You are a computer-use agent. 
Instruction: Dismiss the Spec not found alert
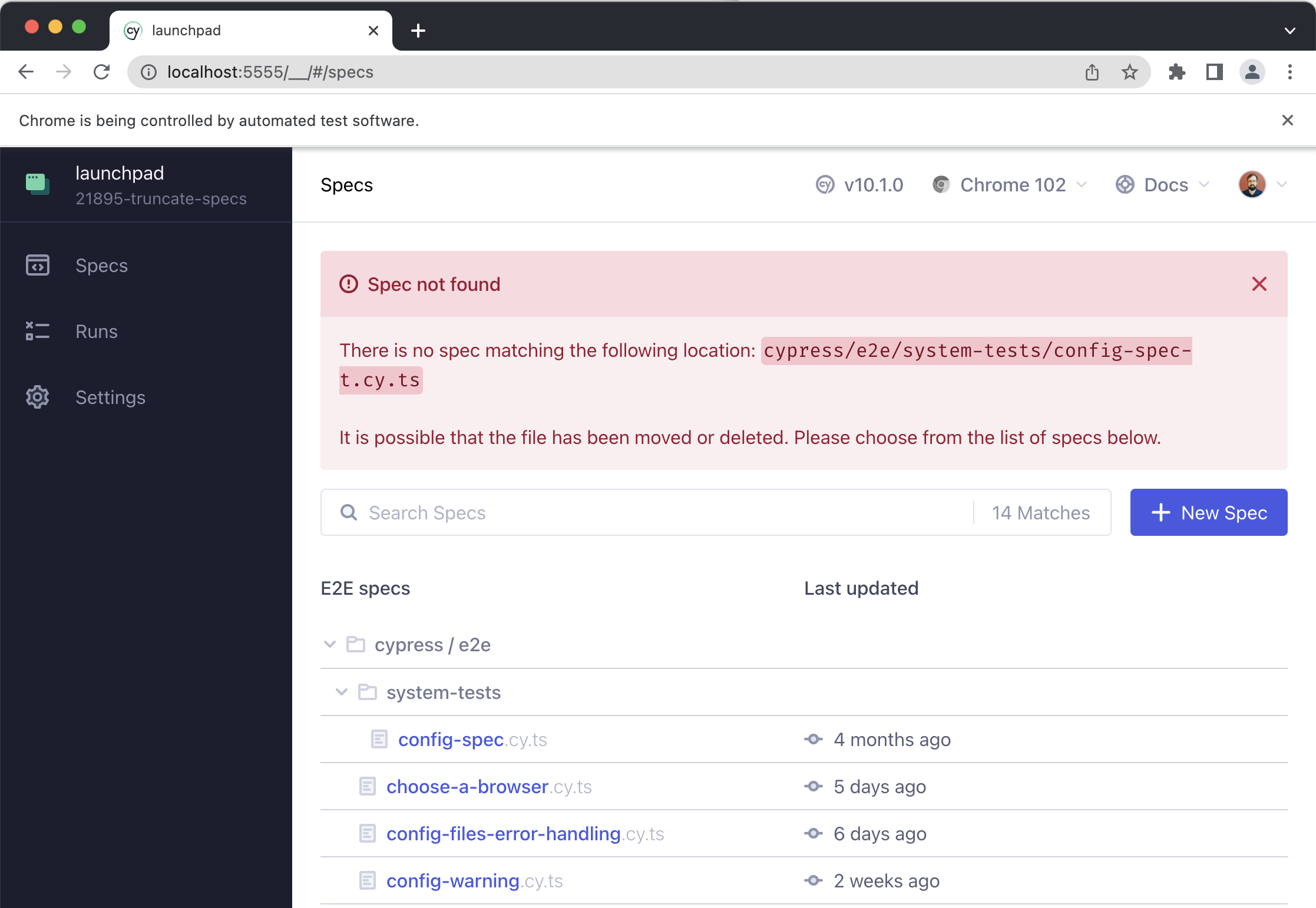1259,284
